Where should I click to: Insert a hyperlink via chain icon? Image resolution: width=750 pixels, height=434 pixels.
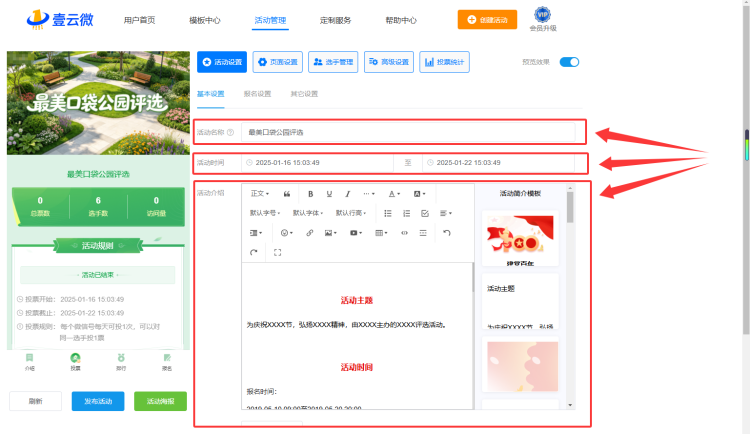tap(309, 233)
